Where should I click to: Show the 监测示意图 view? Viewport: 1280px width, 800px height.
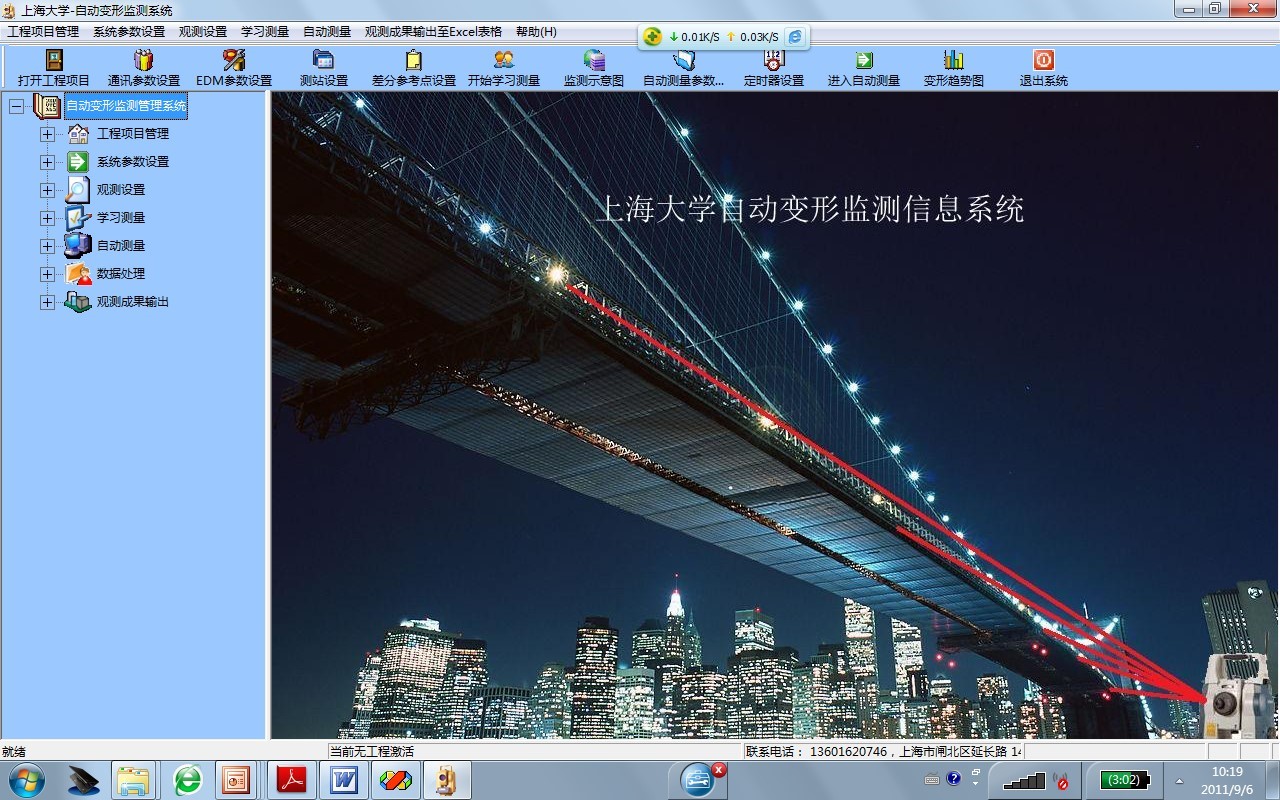[x=594, y=61]
